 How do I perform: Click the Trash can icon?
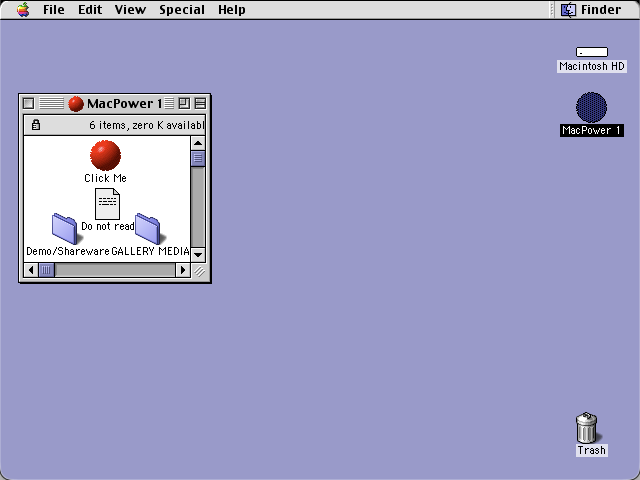tap(587, 427)
